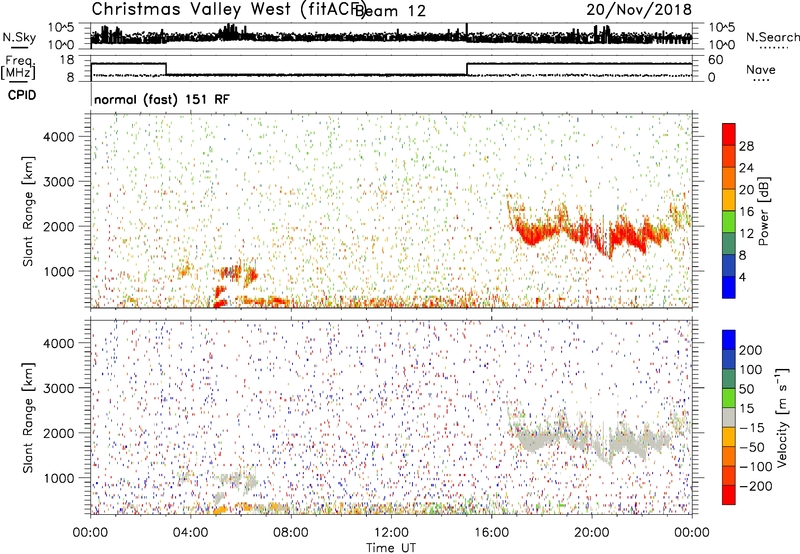Click the '12:00' time axis label
This screenshot has height=554, width=800.
click(391, 533)
